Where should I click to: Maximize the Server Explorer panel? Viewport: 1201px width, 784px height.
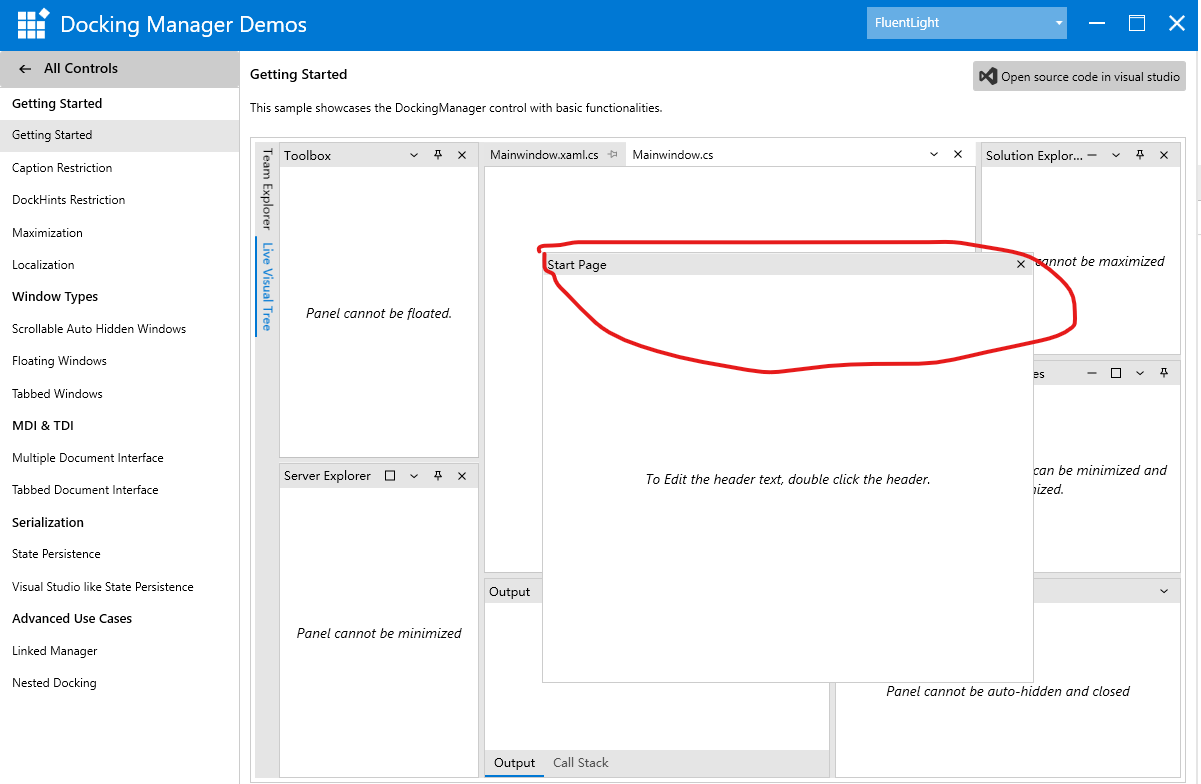(390, 476)
